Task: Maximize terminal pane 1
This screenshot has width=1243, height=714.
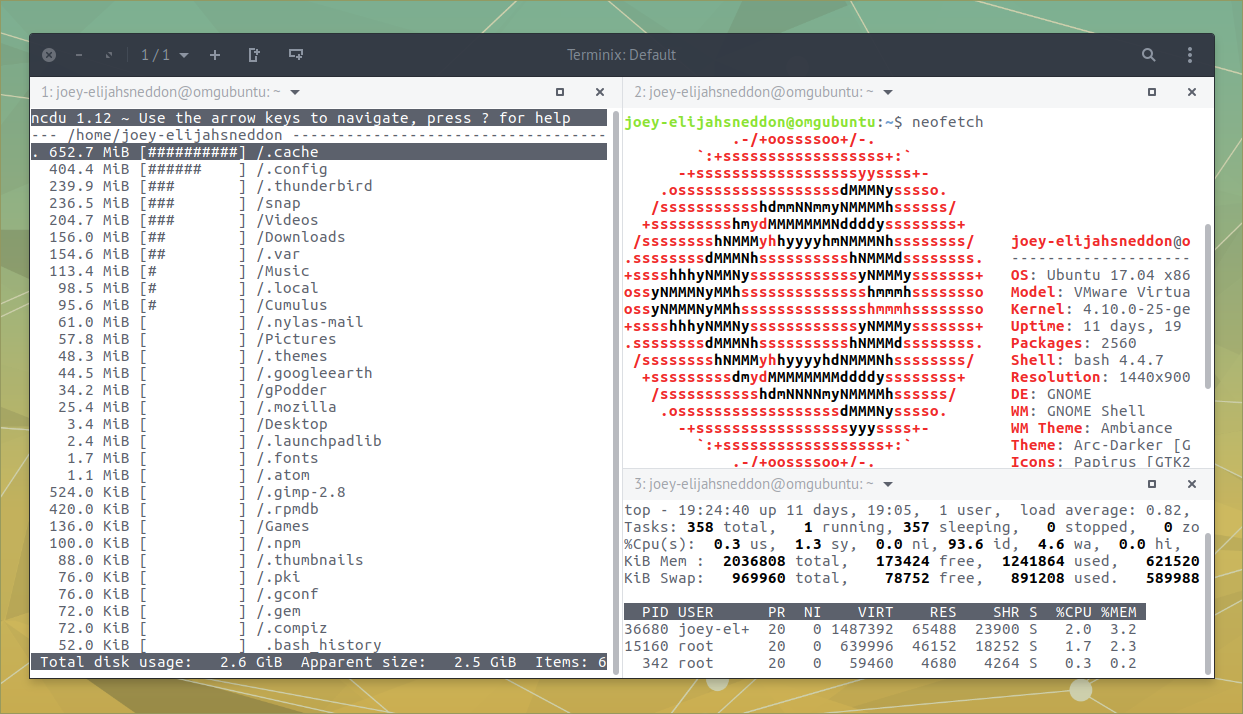Action: pos(558,92)
